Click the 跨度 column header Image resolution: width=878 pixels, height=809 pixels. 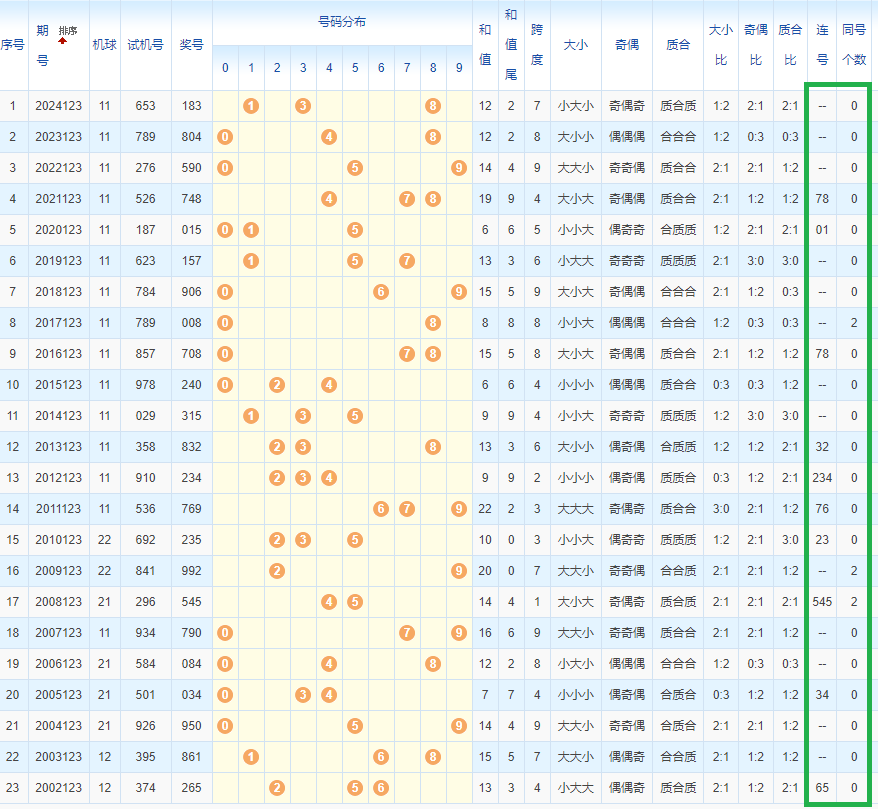[x=537, y=45]
